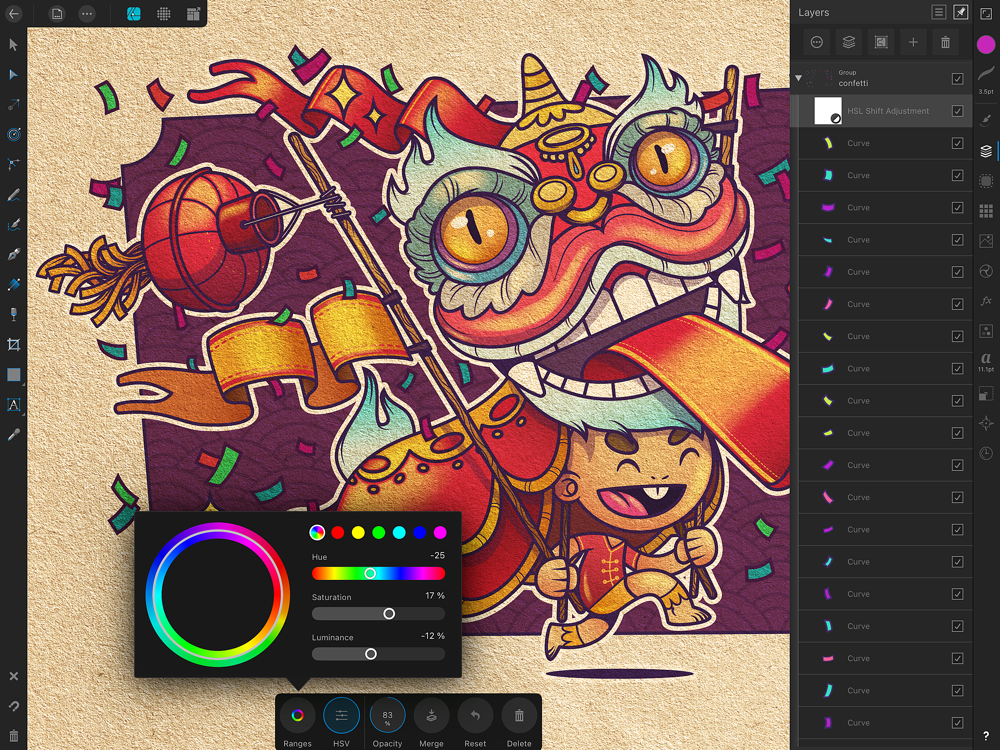1000x750 pixels.
Task: Open the fx layer effects studio
Action: 986,301
